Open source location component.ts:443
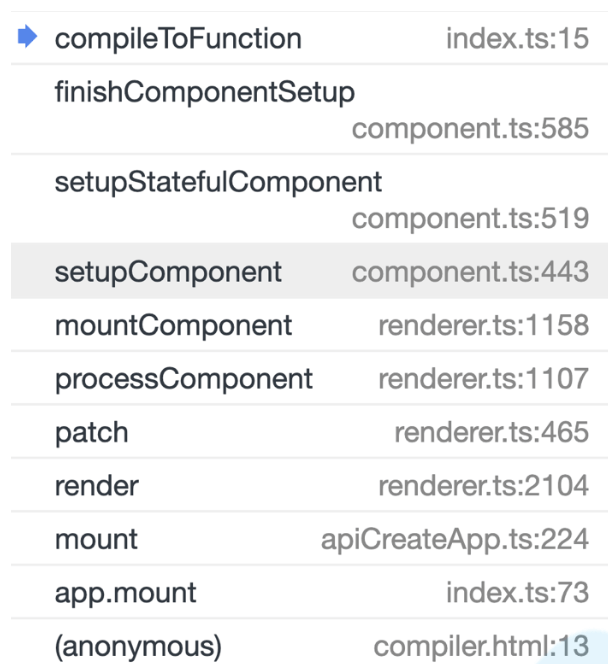Screen dimensions: 608x664 [470, 272]
